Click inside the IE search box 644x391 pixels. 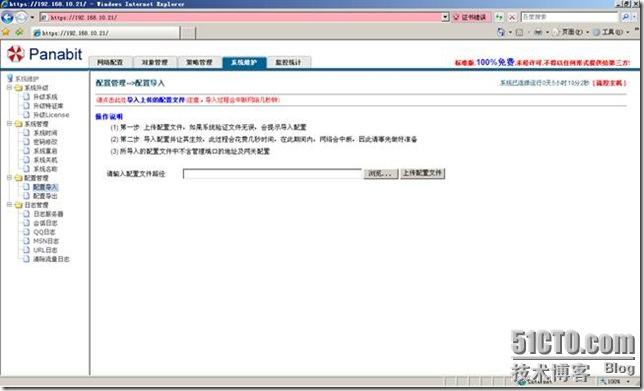click(569, 17)
